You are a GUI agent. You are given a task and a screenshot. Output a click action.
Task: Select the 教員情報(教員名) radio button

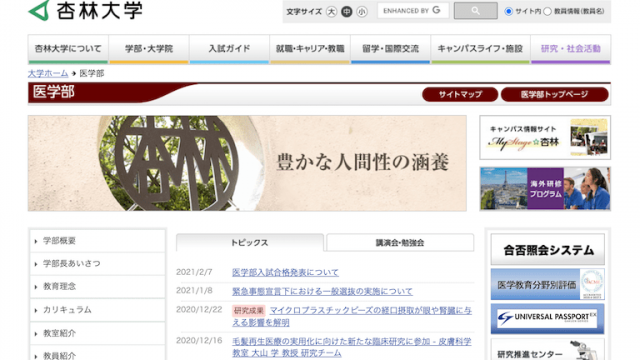point(548,11)
